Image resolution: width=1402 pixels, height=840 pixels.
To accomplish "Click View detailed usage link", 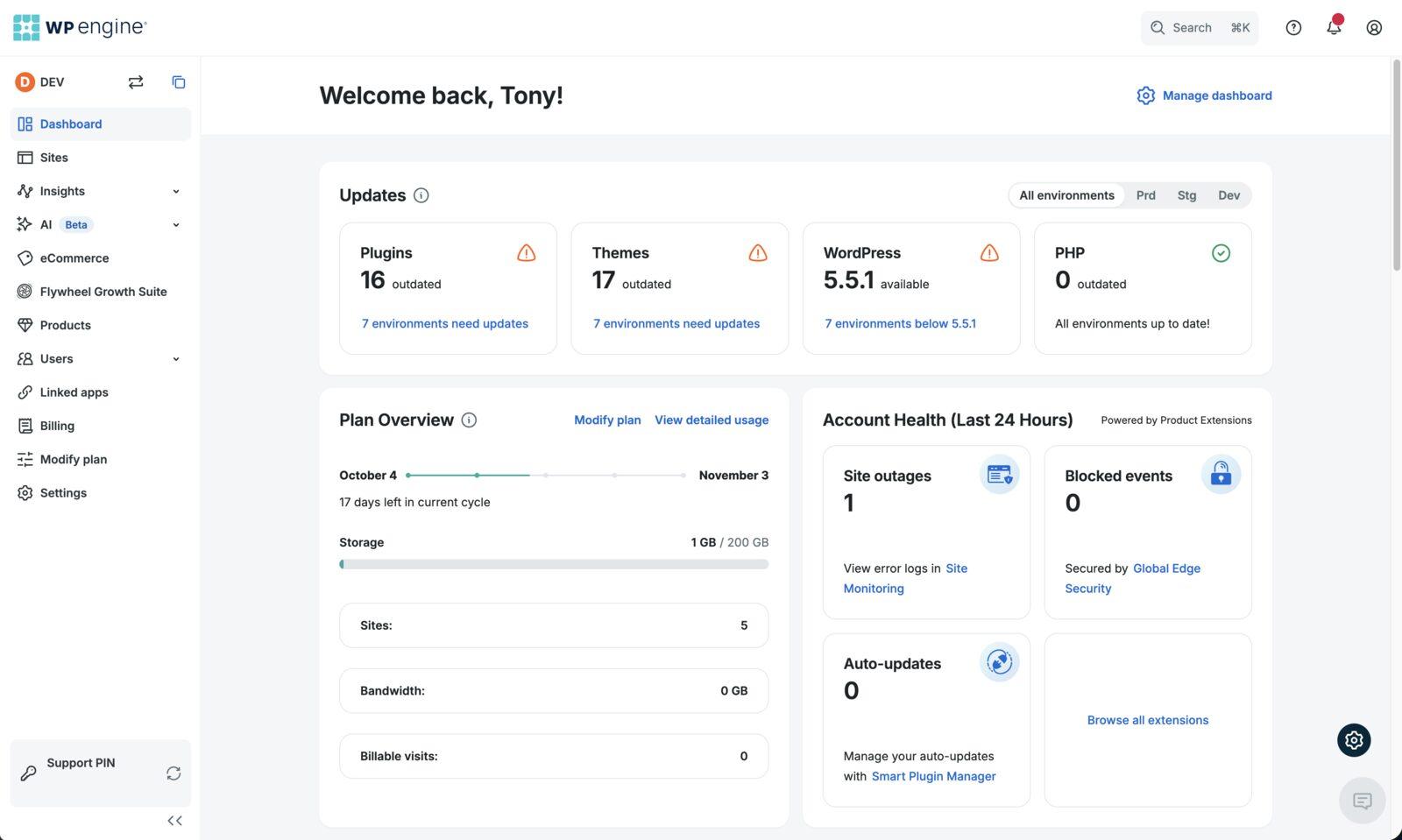I will 712,420.
